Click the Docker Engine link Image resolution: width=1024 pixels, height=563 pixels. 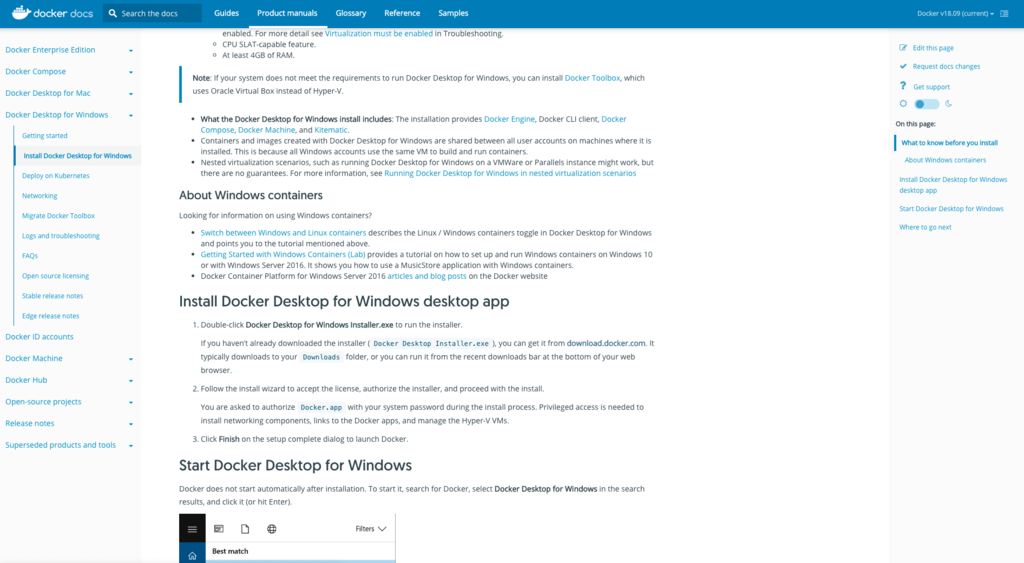pyautogui.click(x=509, y=119)
